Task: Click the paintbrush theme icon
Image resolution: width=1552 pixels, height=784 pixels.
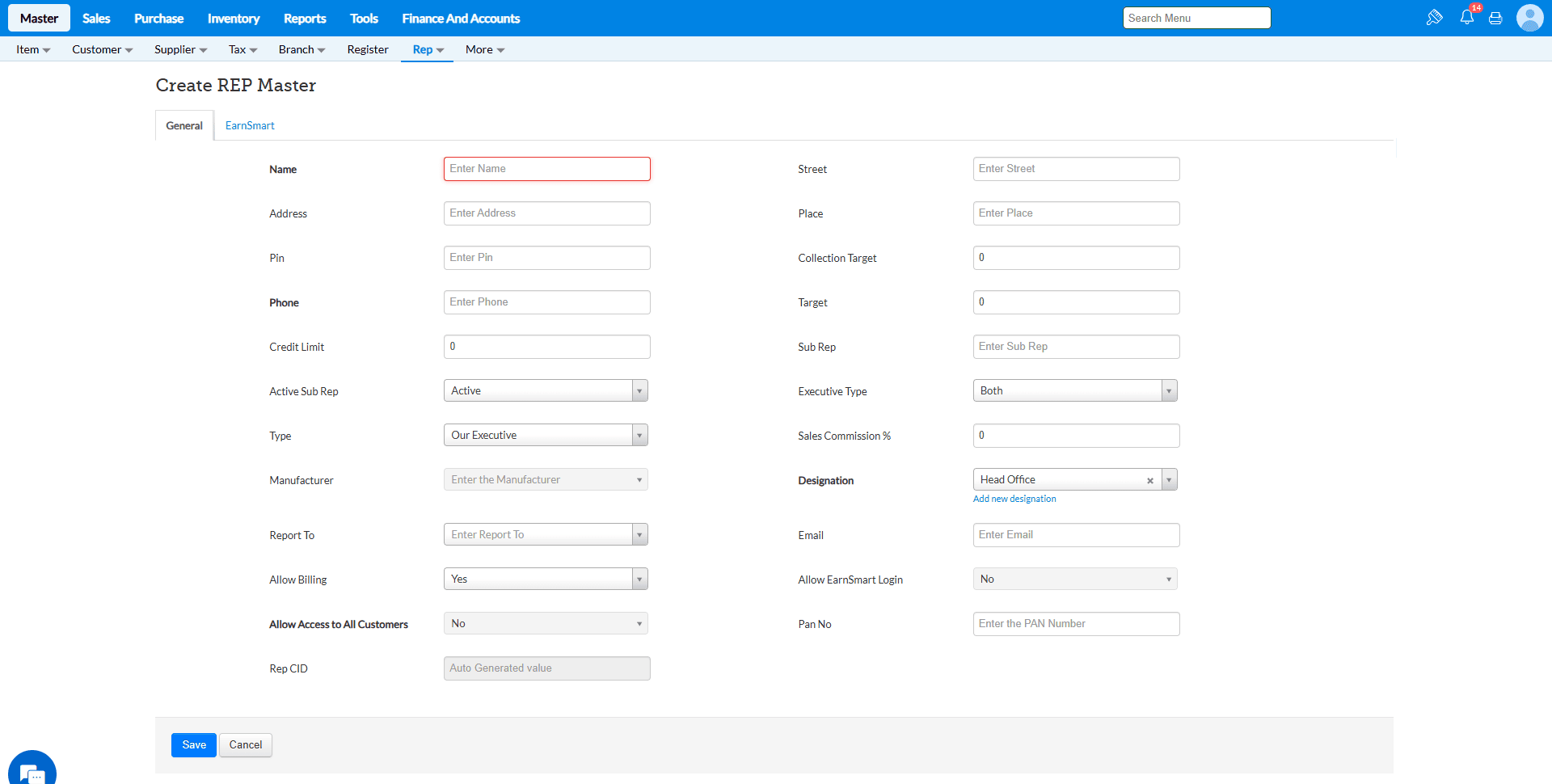Action: 1434,18
